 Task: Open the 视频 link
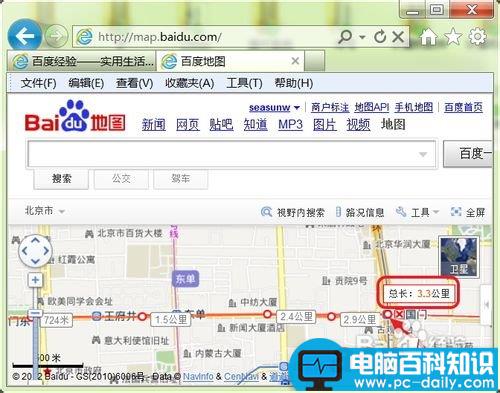coord(358,125)
